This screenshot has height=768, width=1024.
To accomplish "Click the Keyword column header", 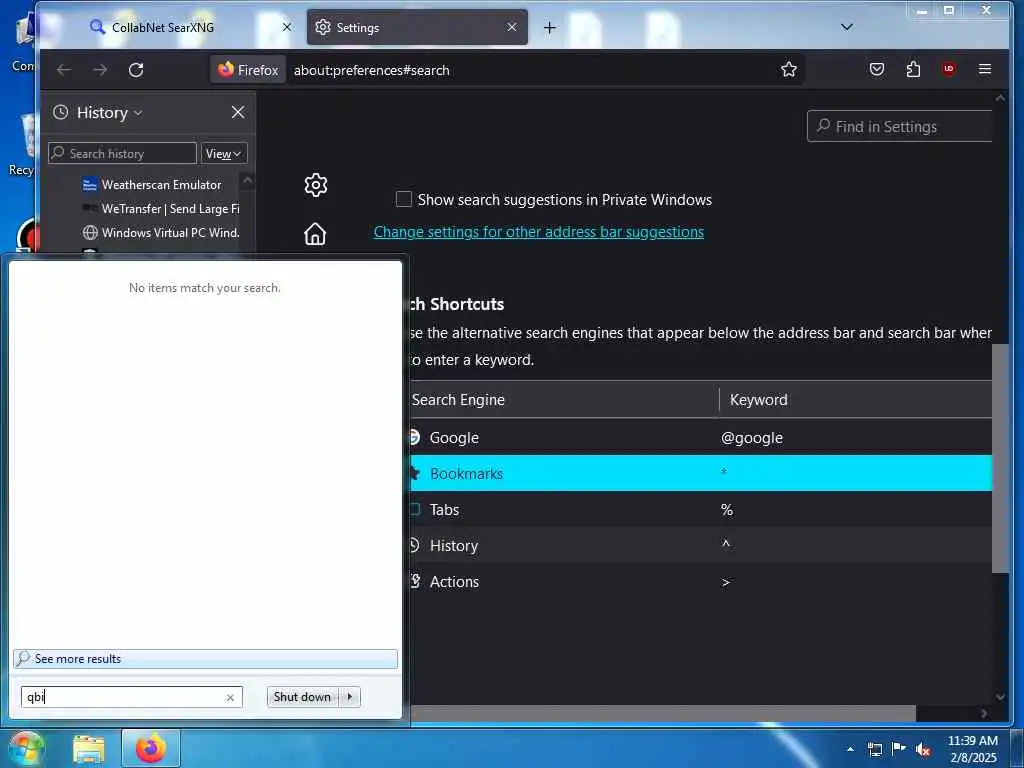I will coord(856,400).
